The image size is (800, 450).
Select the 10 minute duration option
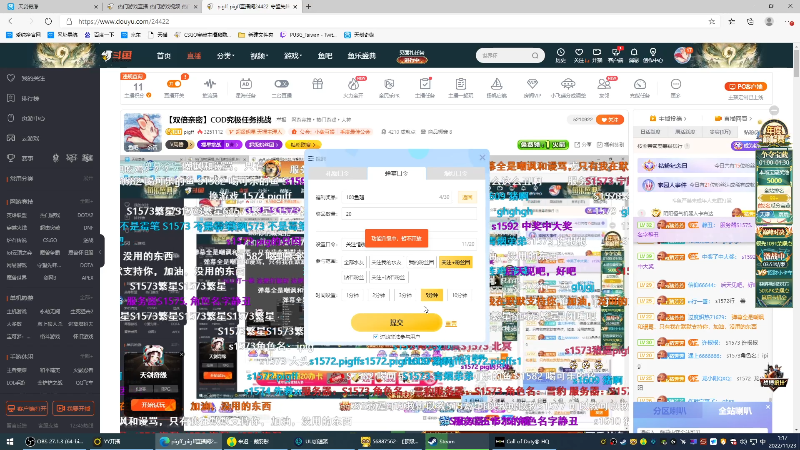coord(459,295)
